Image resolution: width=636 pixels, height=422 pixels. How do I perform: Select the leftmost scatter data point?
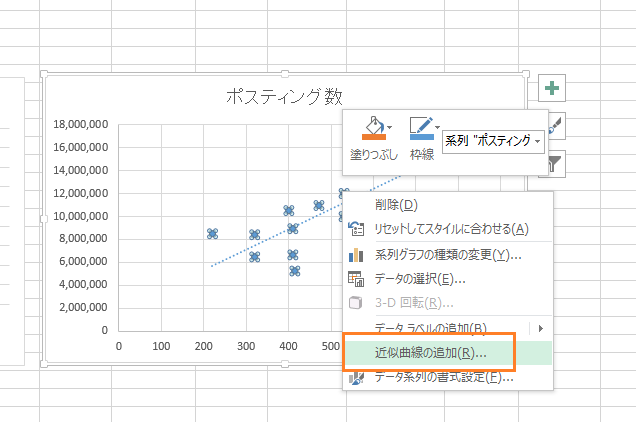pyautogui.click(x=212, y=233)
